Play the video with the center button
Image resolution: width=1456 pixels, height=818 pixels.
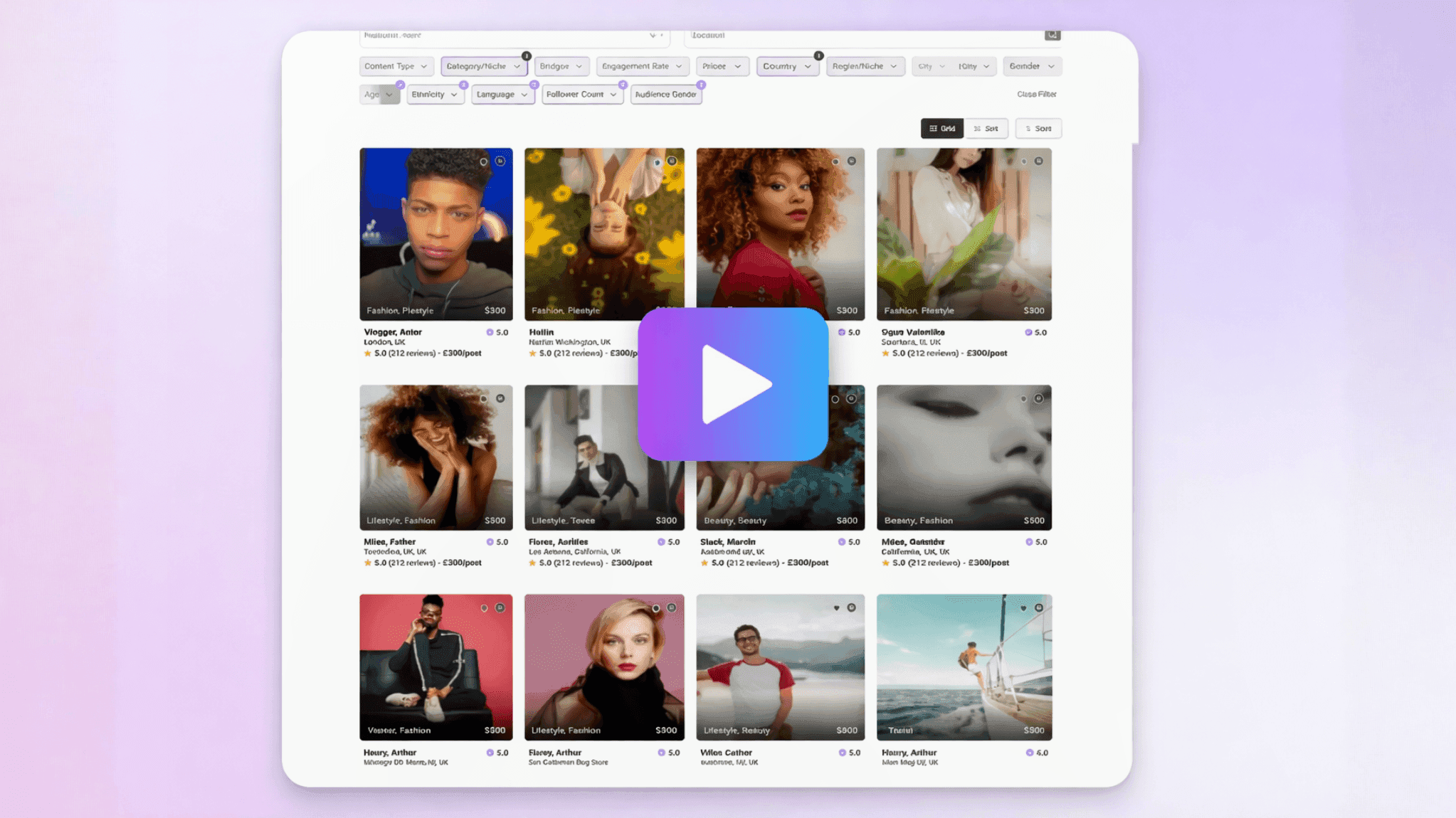tap(733, 384)
